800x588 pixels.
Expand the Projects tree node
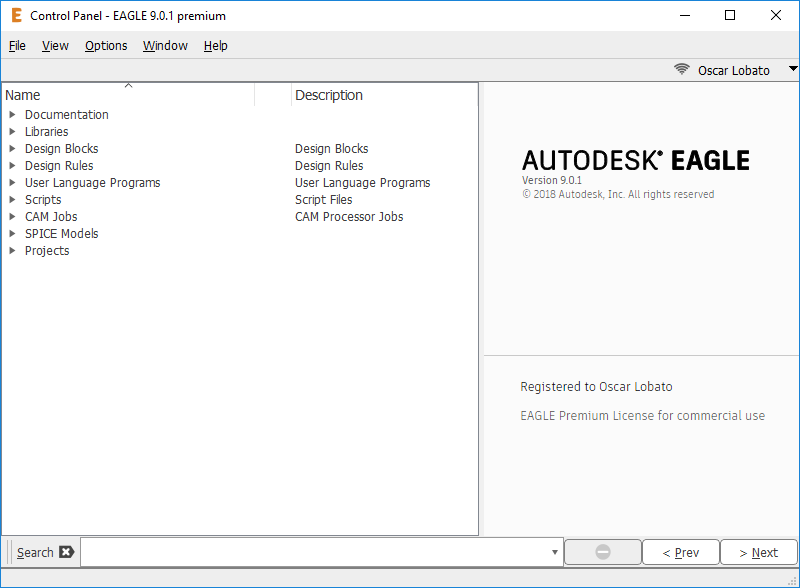(12, 251)
